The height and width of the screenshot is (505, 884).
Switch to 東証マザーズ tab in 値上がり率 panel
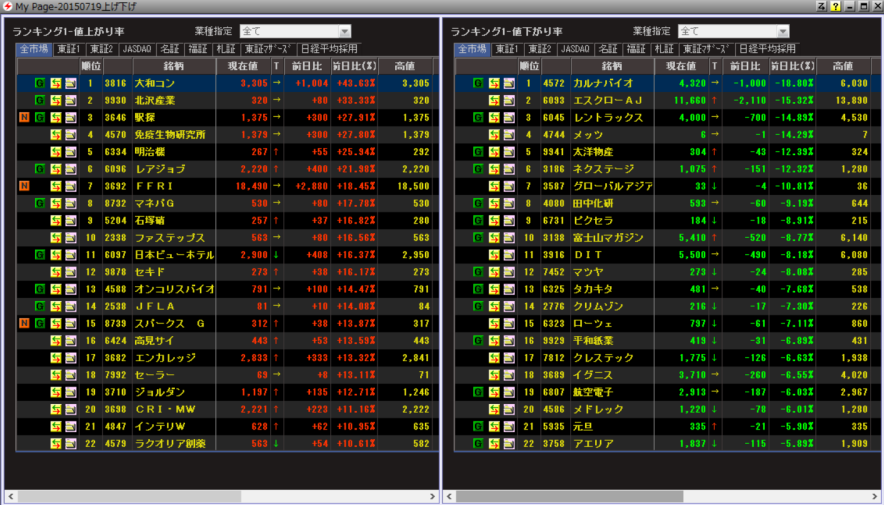click(268, 50)
